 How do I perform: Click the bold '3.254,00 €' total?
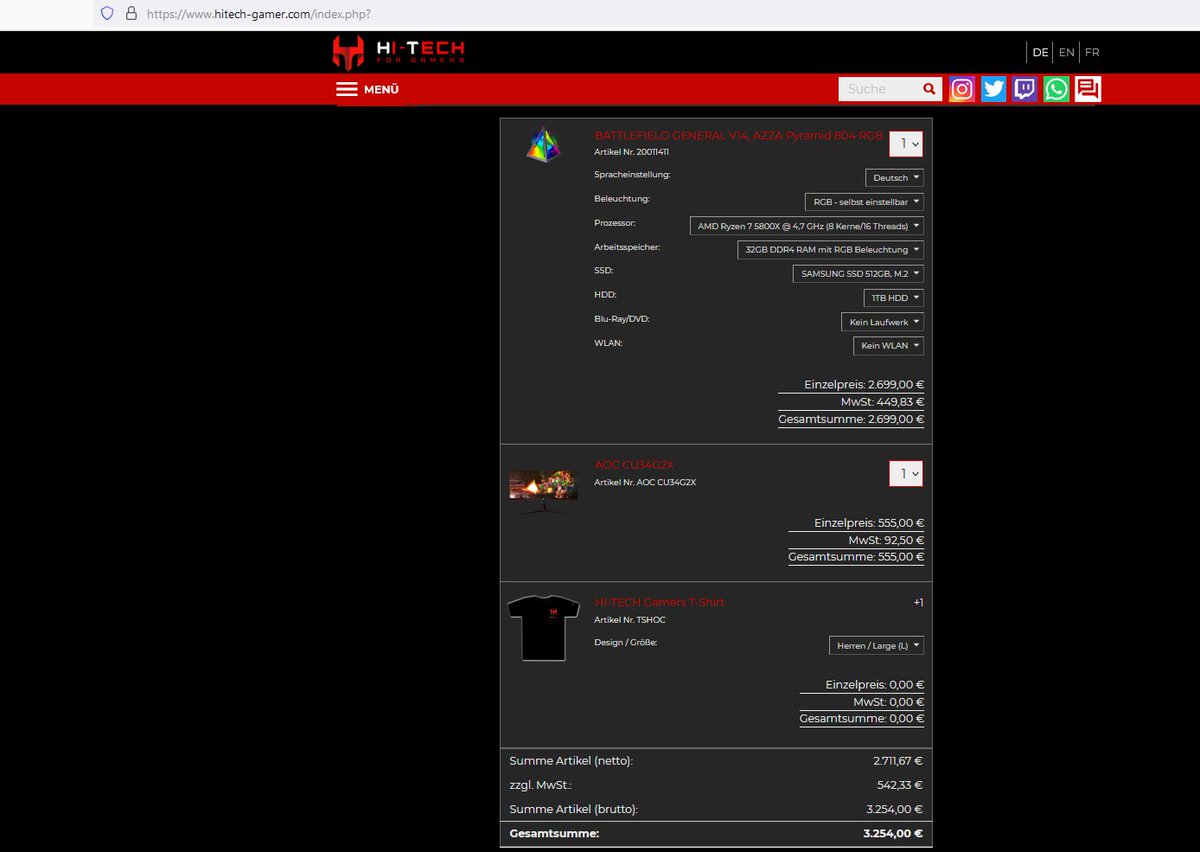tap(893, 833)
